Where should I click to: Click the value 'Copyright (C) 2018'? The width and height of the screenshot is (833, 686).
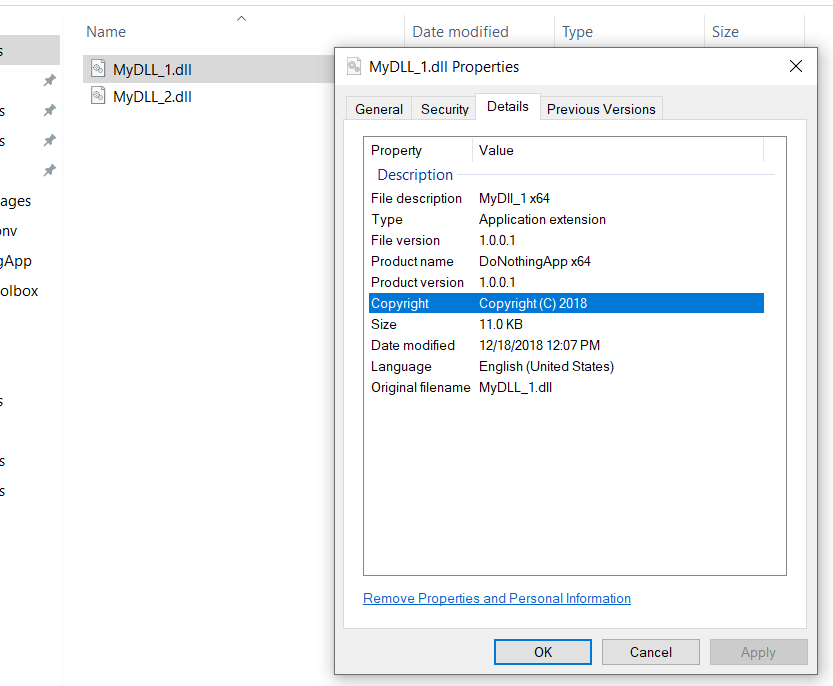click(533, 303)
